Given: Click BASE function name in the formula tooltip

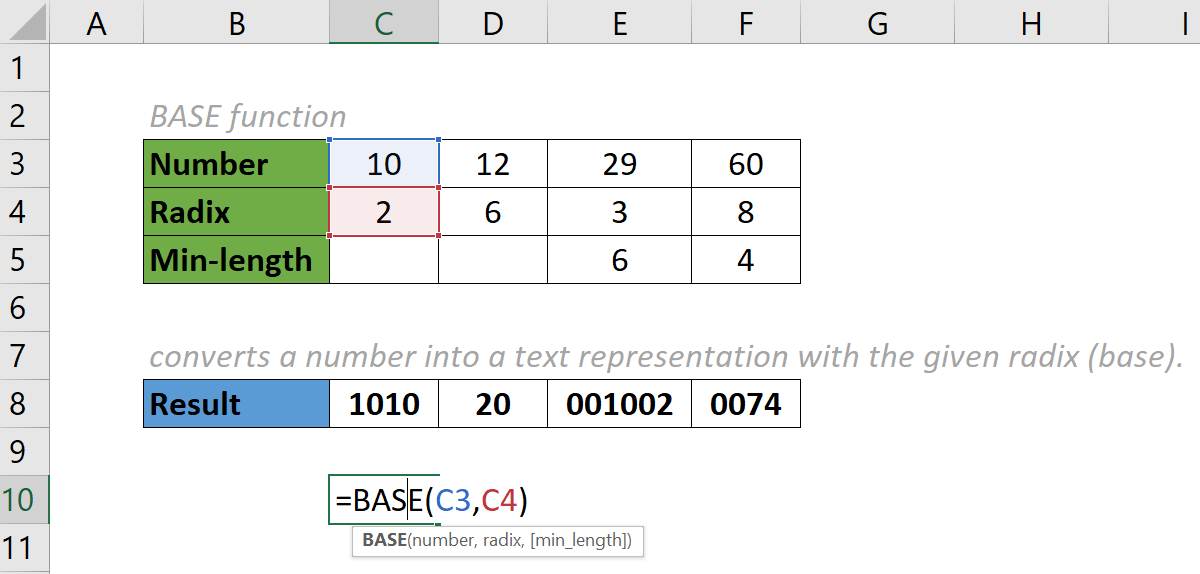Looking at the screenshot, I should click(383, 541).
